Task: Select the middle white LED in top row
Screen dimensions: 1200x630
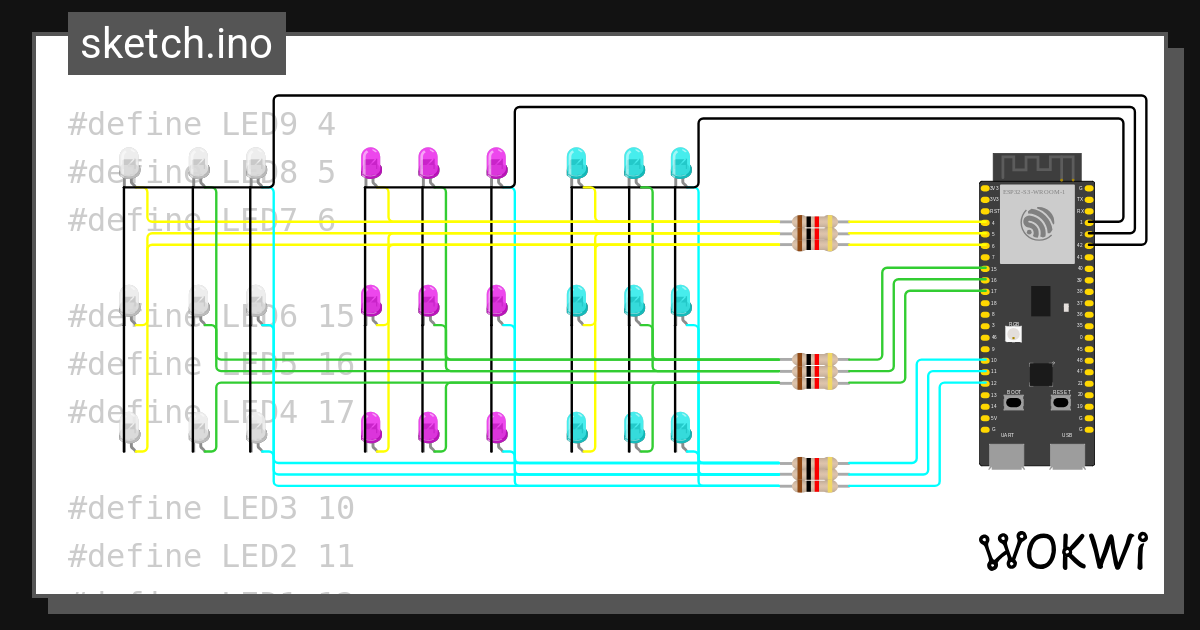Action: 198,163
